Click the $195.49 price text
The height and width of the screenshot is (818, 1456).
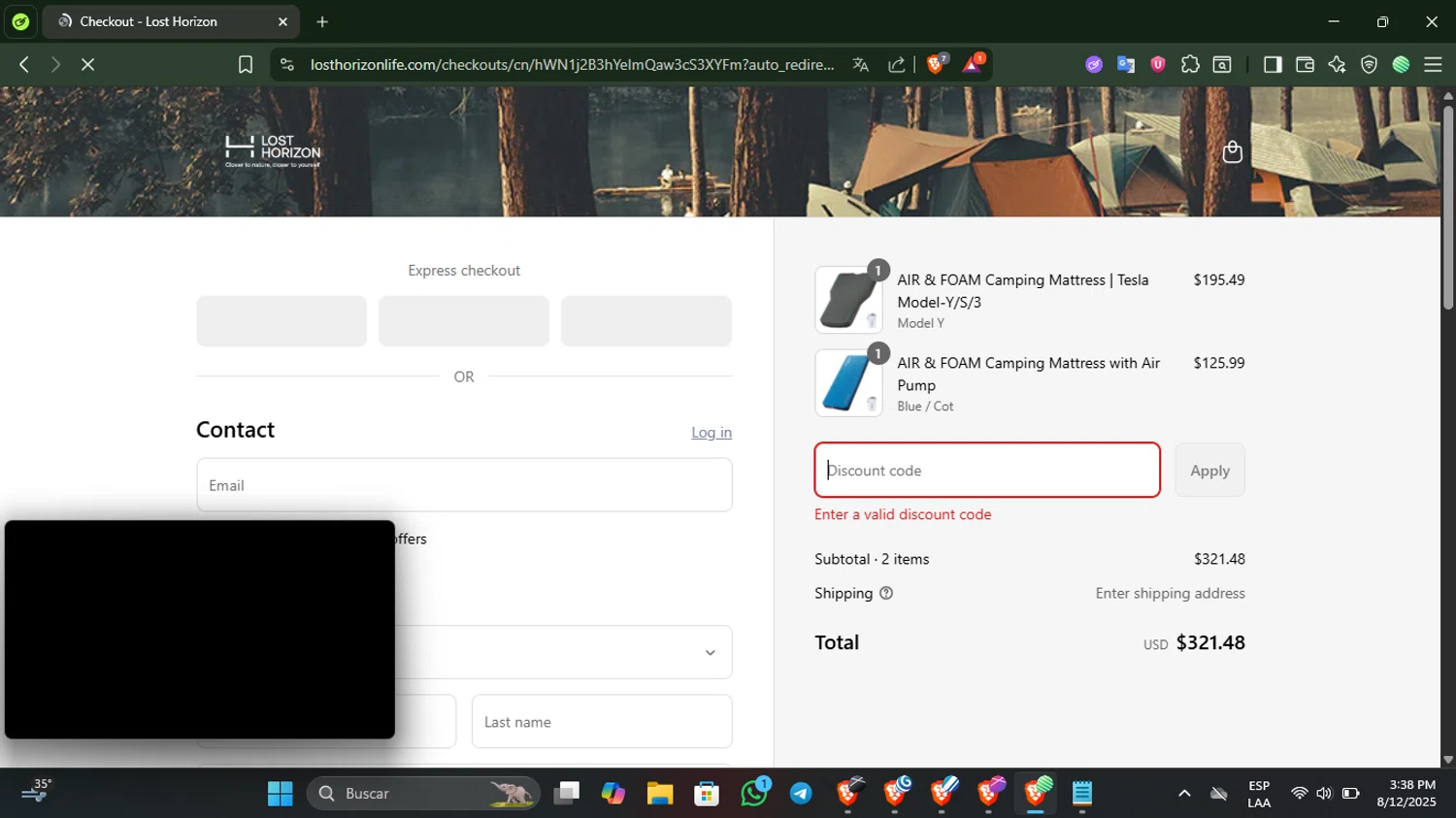(1219, 279)
